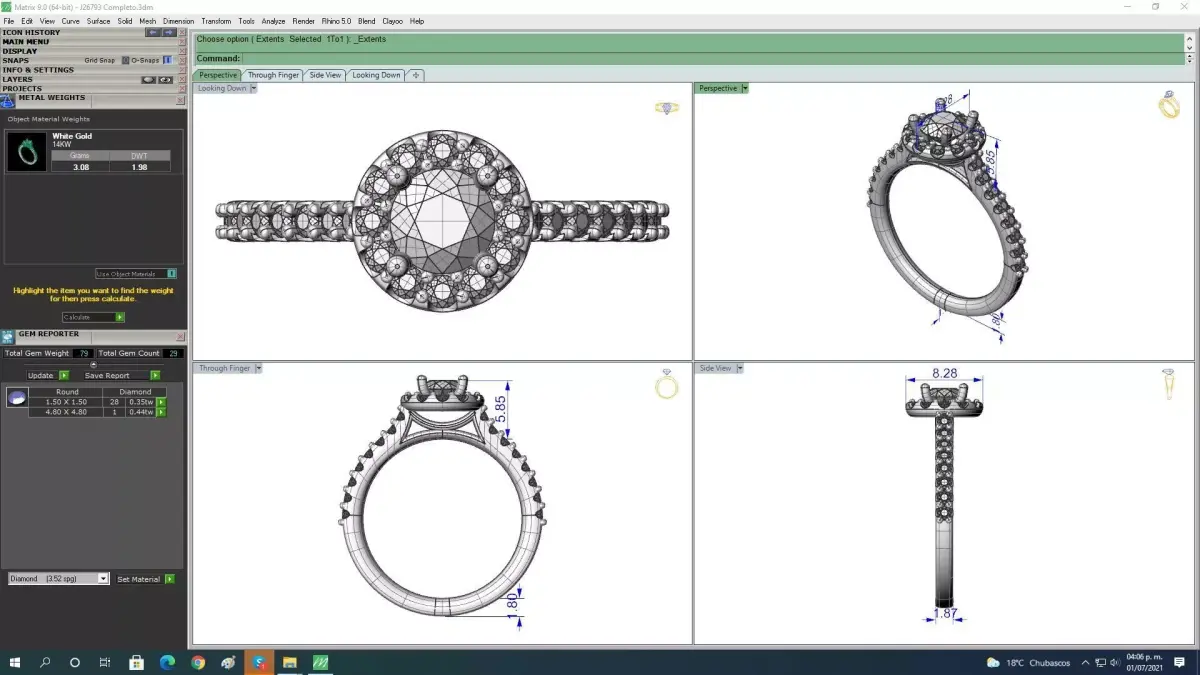Click the green arrow beside Save Report
This screenshot has width=1200, height=675.
pyautogui.click(x=155, y=375)
